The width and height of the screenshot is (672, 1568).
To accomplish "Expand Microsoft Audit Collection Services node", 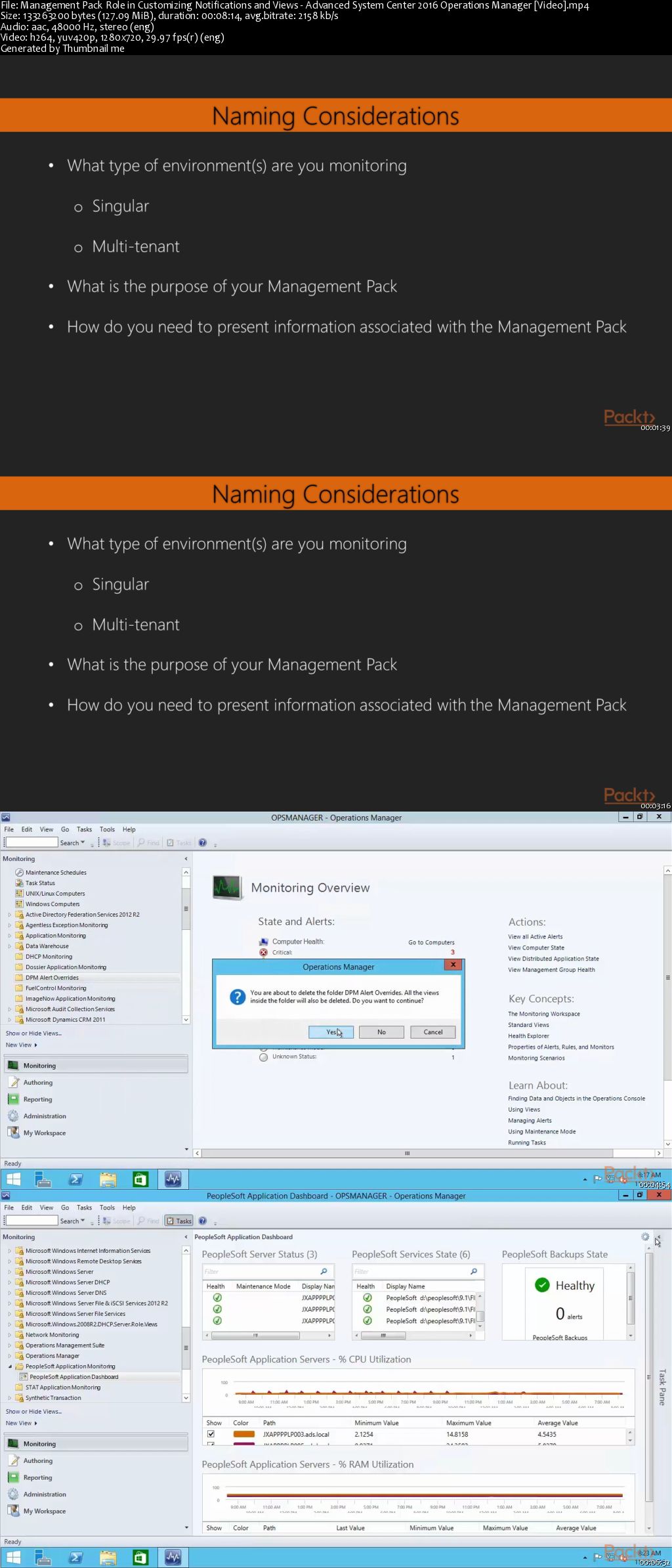I will tap(9, 1009).
